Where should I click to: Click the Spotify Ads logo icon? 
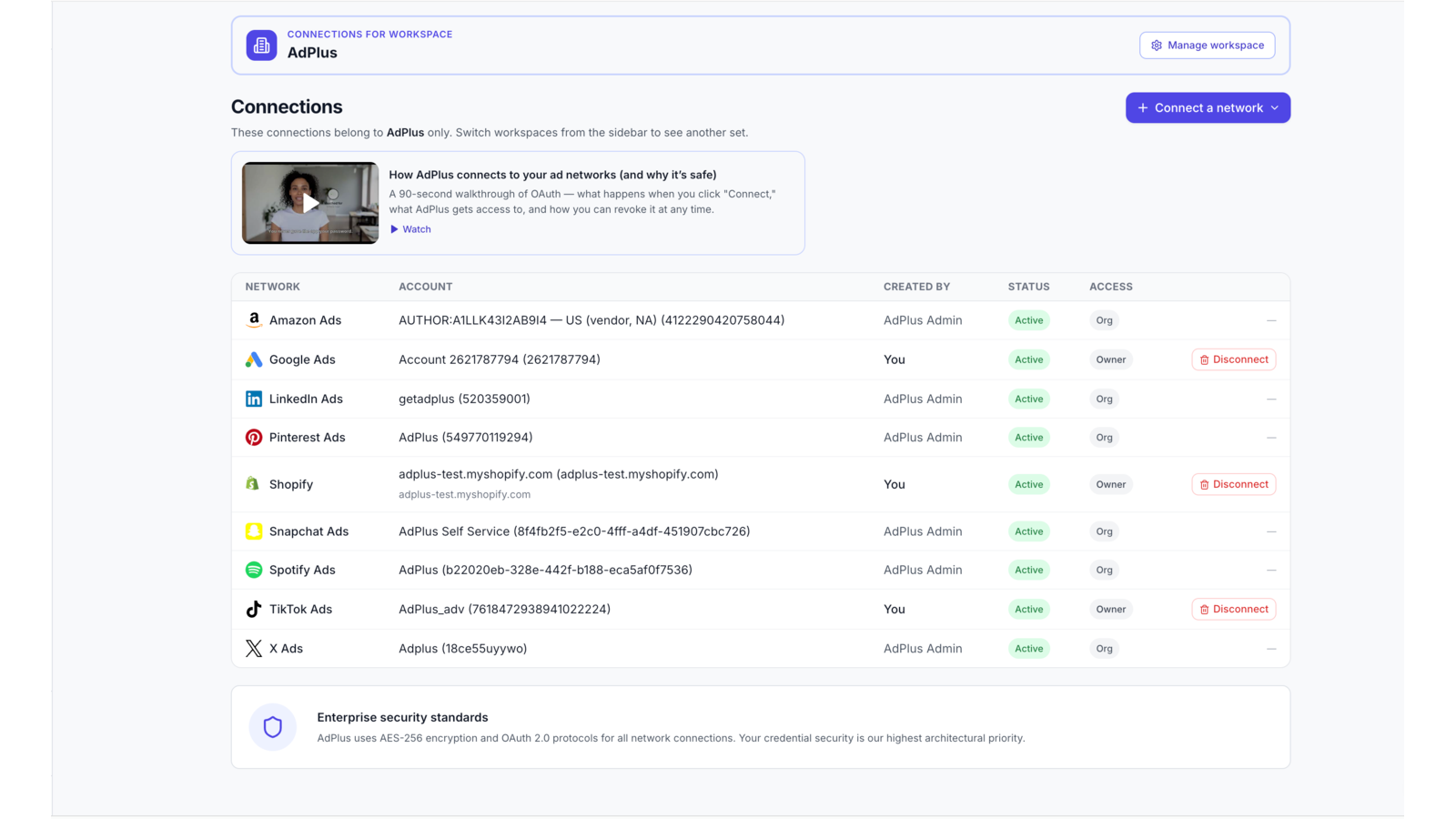[x=254, y=570]
